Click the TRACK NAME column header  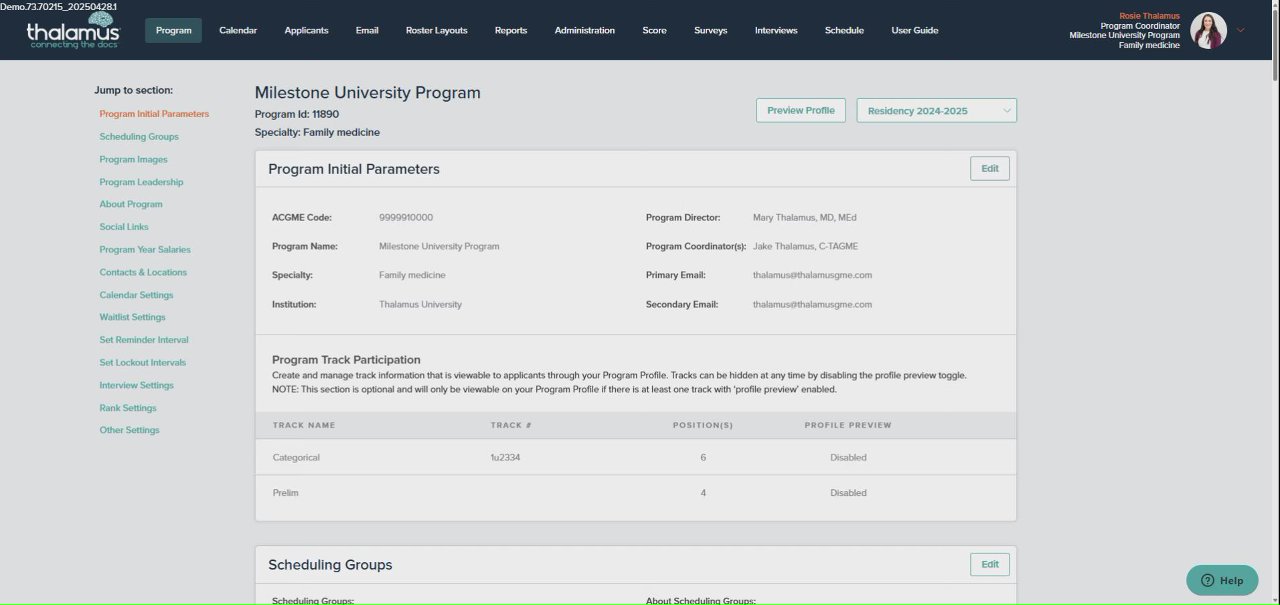tap(304, 425)
